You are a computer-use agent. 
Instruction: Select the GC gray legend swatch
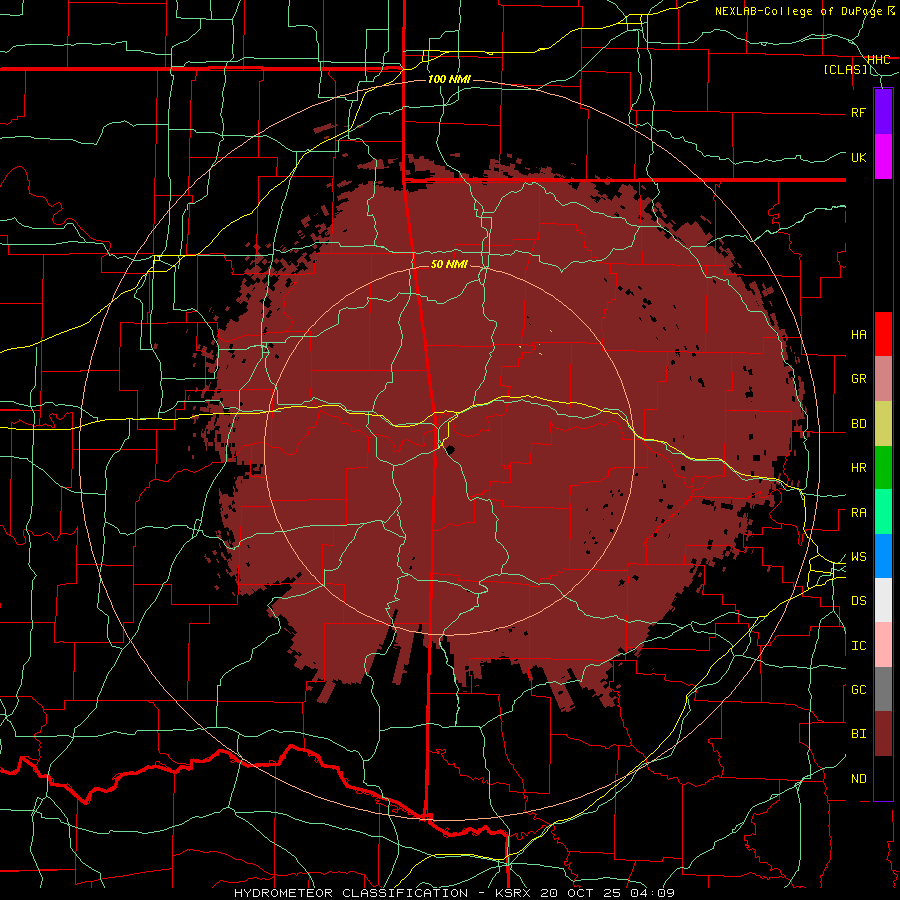(x=883, y=689)
